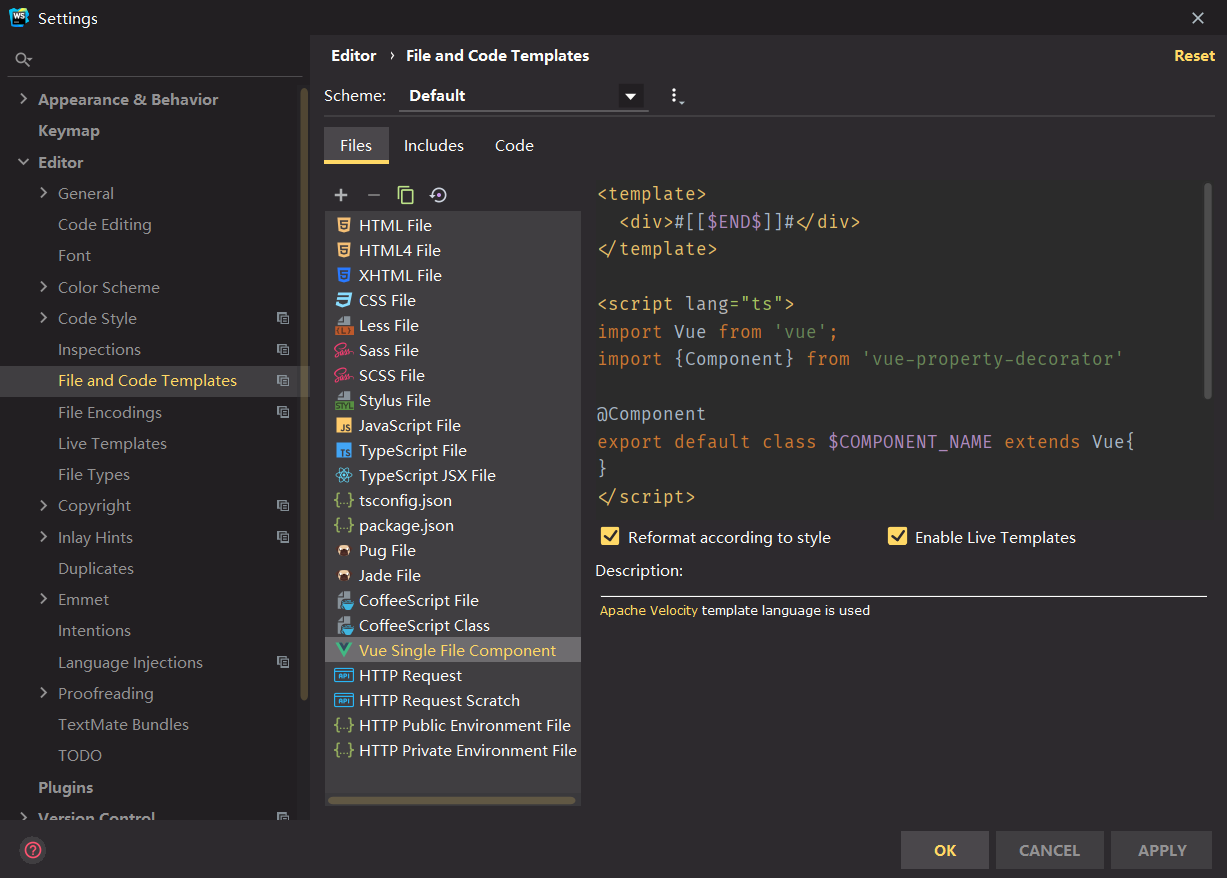Switch to the Code tab

pos(514,146)
